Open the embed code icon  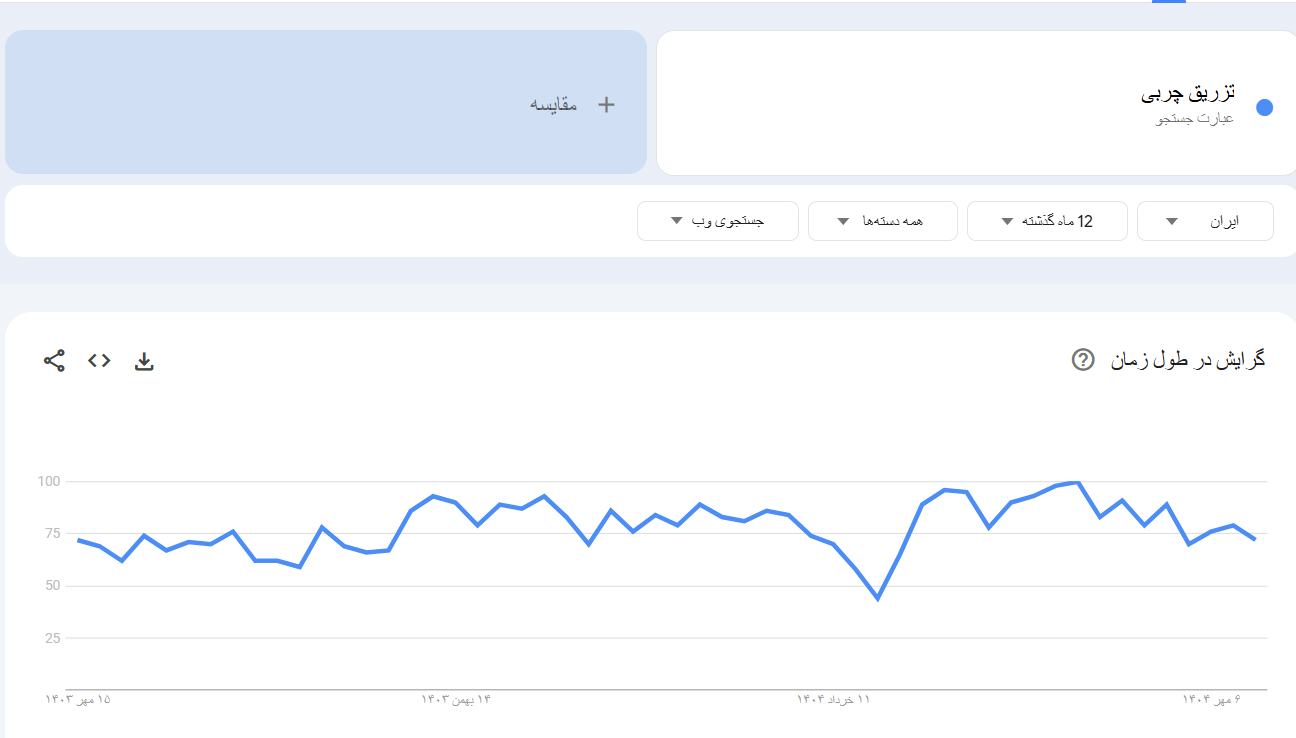pyautogui.click(x=99, y=361)
